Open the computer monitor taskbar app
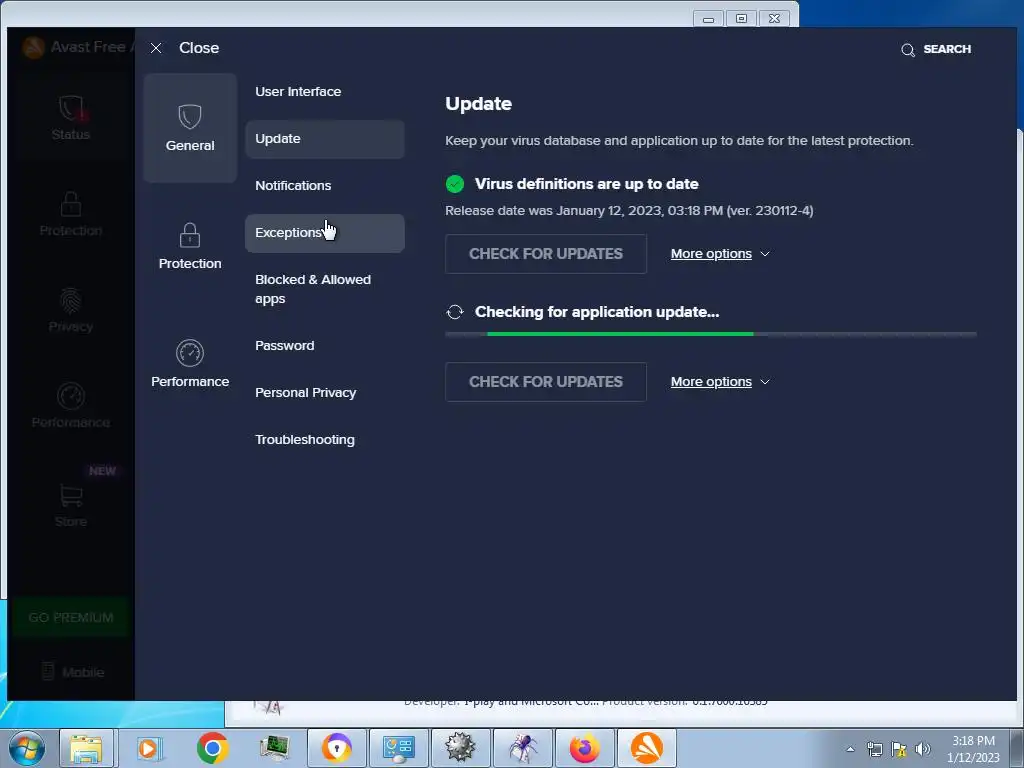 [274, 748]
